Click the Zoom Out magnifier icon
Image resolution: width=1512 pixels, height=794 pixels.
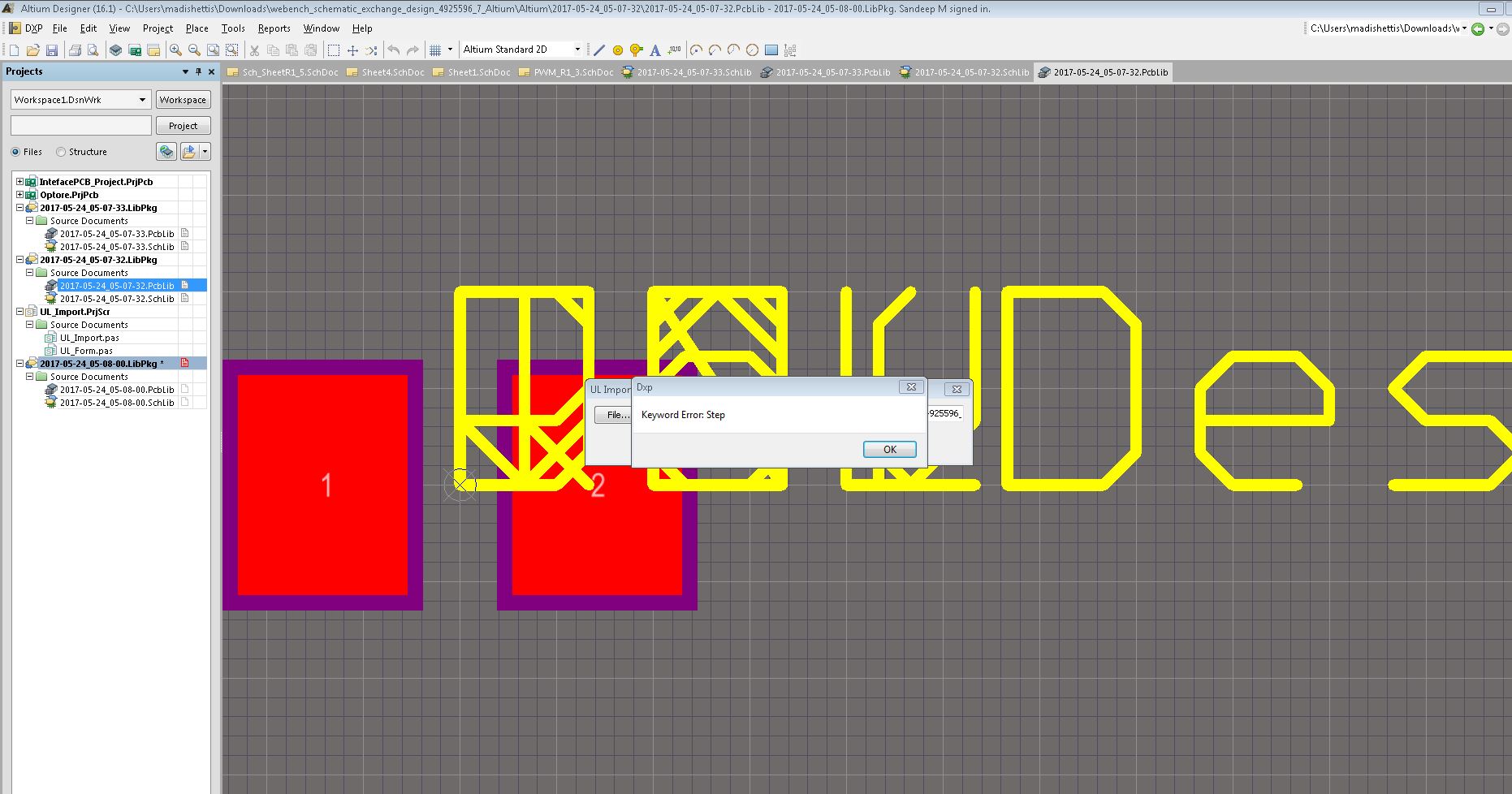(x=194, y=50)
